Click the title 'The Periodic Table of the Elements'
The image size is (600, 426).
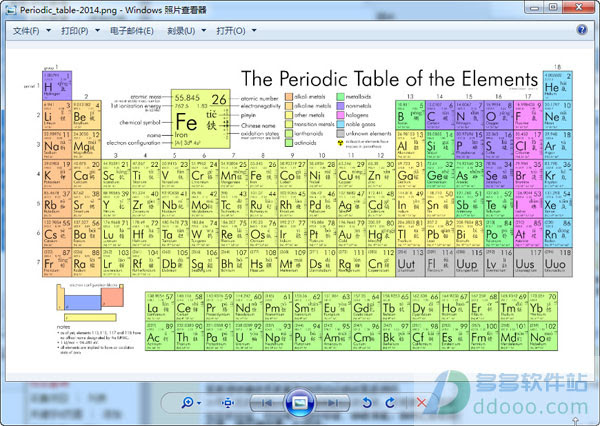390,79
